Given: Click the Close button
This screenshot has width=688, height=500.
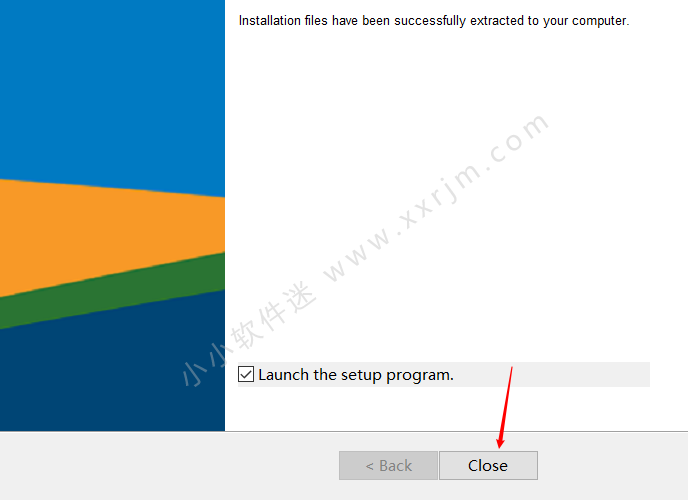Looking at the screenshot, I should point(488,465).
